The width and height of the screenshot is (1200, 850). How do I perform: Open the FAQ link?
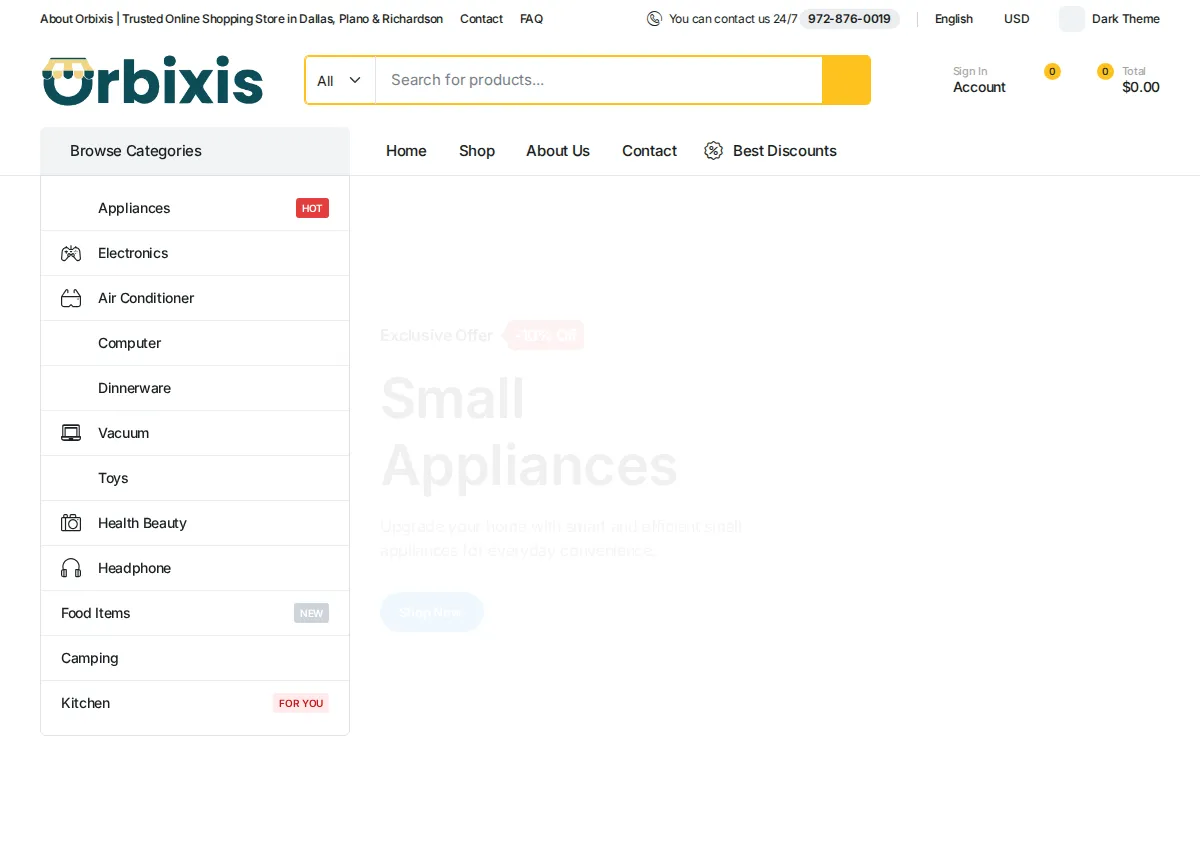[531, 19]
